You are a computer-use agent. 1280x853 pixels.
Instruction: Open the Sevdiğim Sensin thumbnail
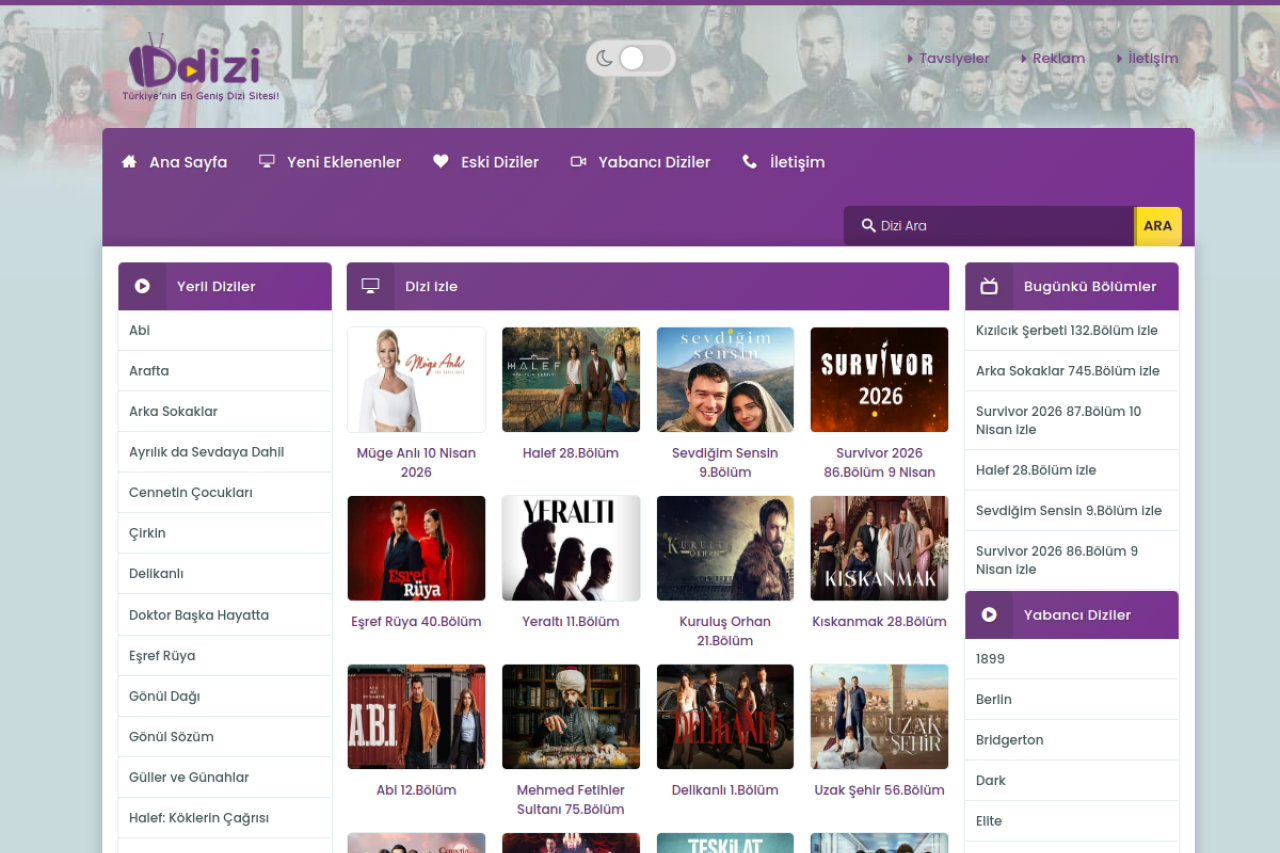[725, 380]
